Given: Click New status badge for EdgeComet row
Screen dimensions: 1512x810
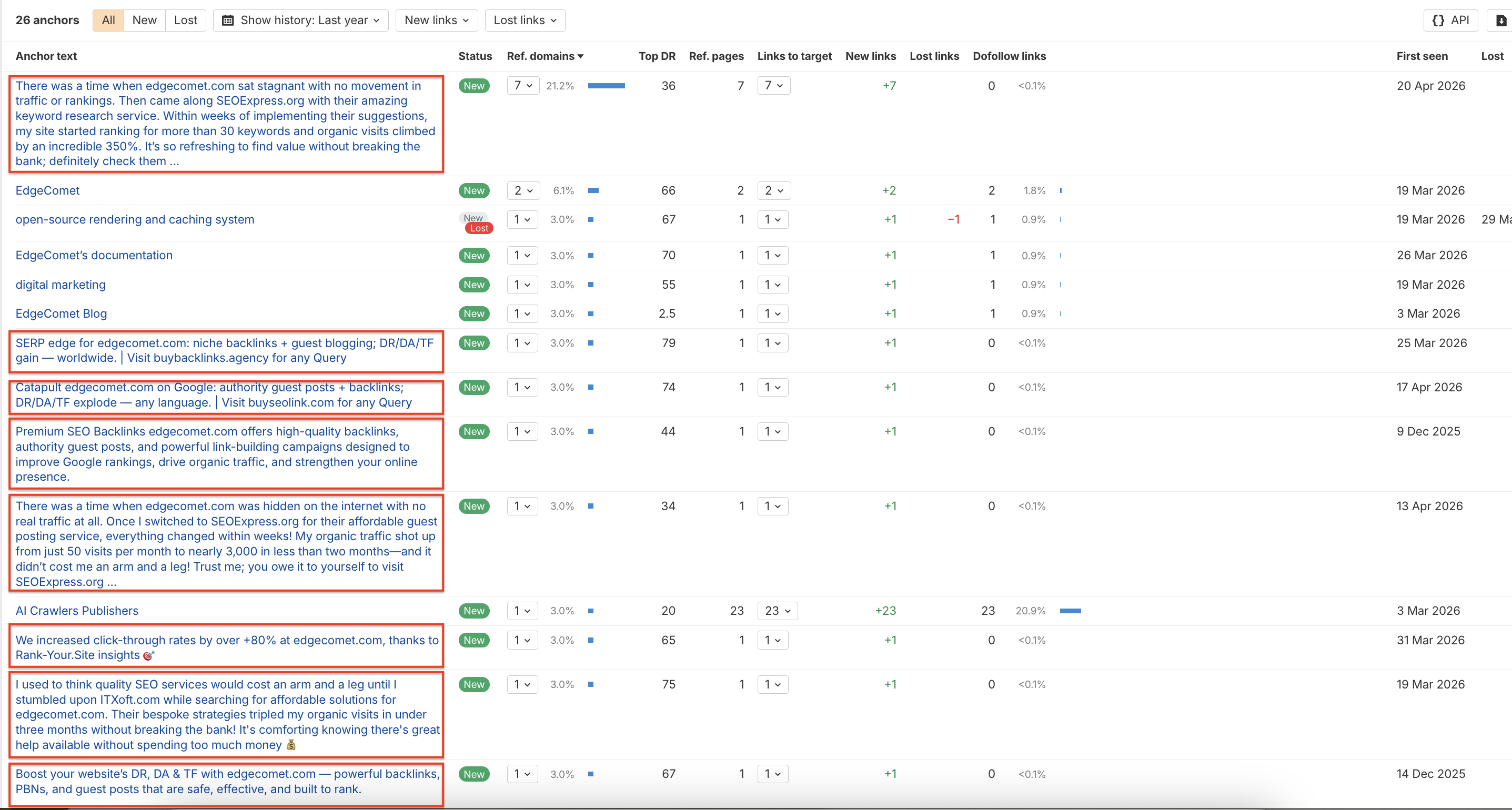Looking at the screenshot, I should click(473, 191).
